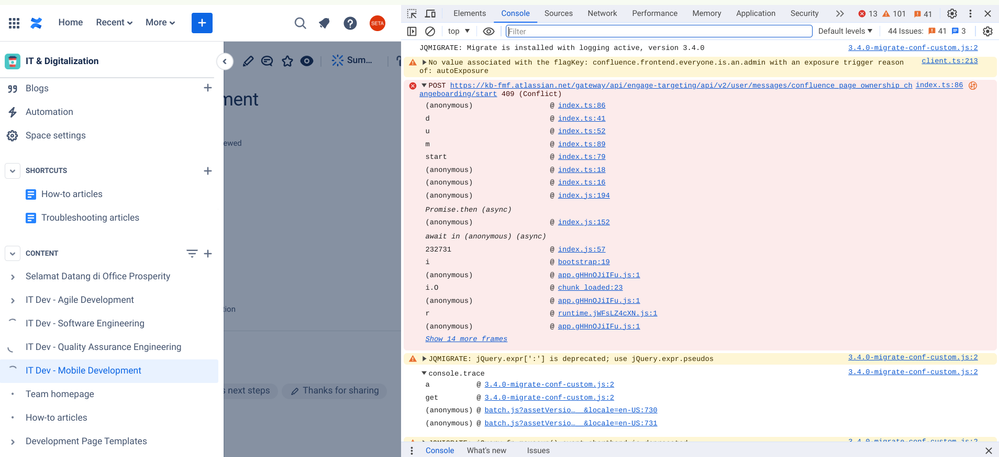Expand Development Page Templates tree item
999x457 pixels.
[12, 442]
